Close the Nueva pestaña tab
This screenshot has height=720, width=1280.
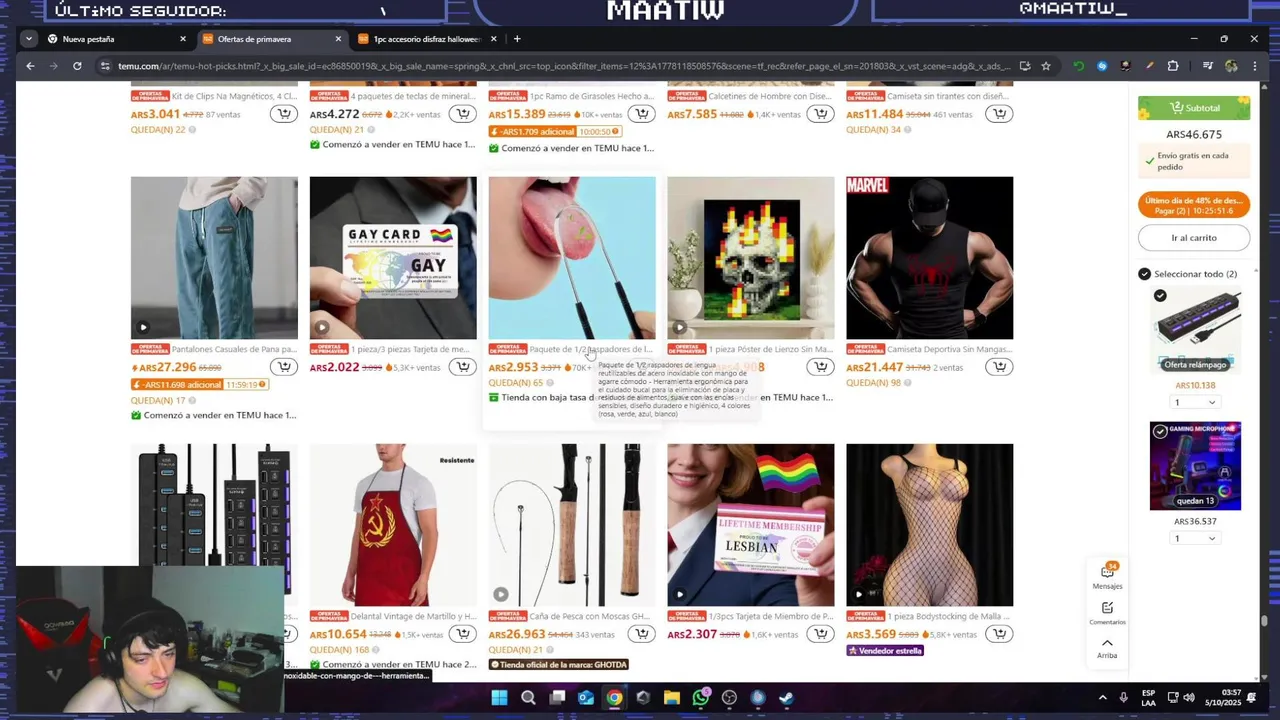click(x=183, y=39)
